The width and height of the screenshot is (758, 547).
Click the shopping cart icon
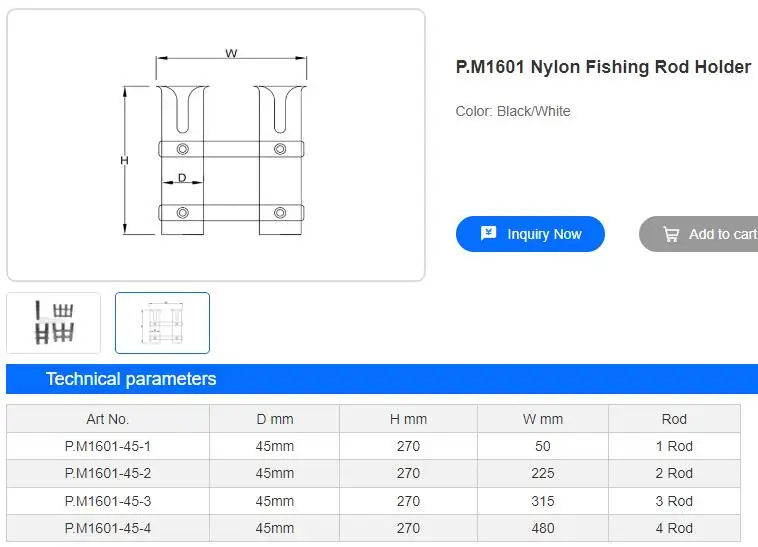(x=671, y=235)
